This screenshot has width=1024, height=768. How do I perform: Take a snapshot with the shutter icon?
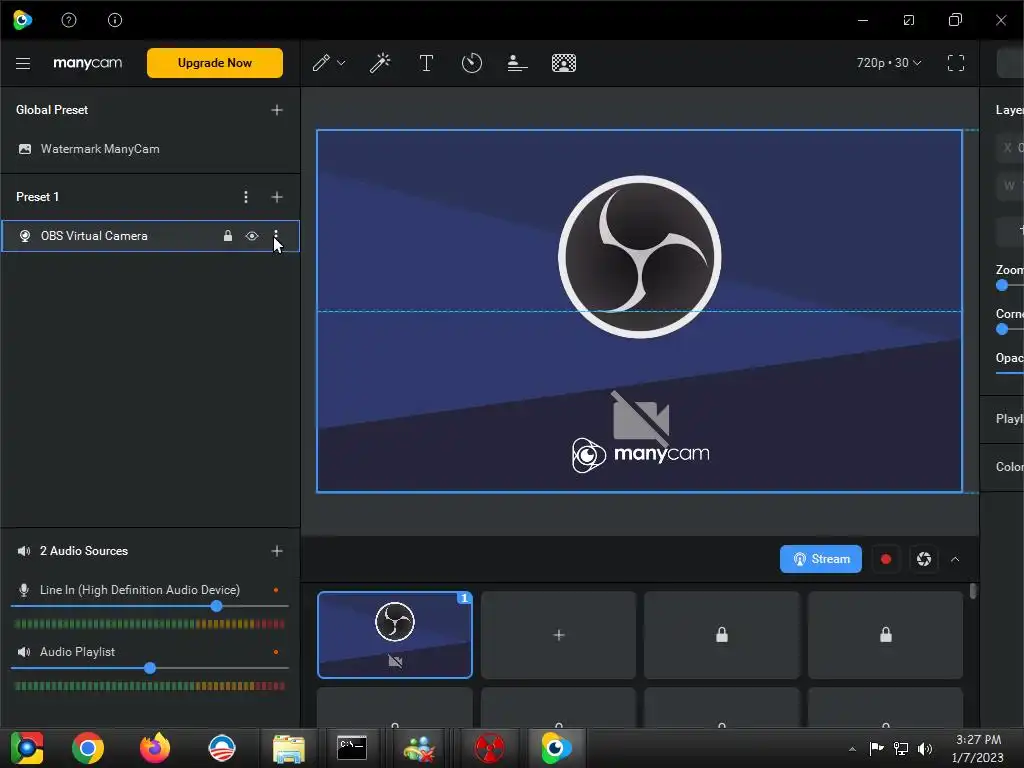click(923, 559)
